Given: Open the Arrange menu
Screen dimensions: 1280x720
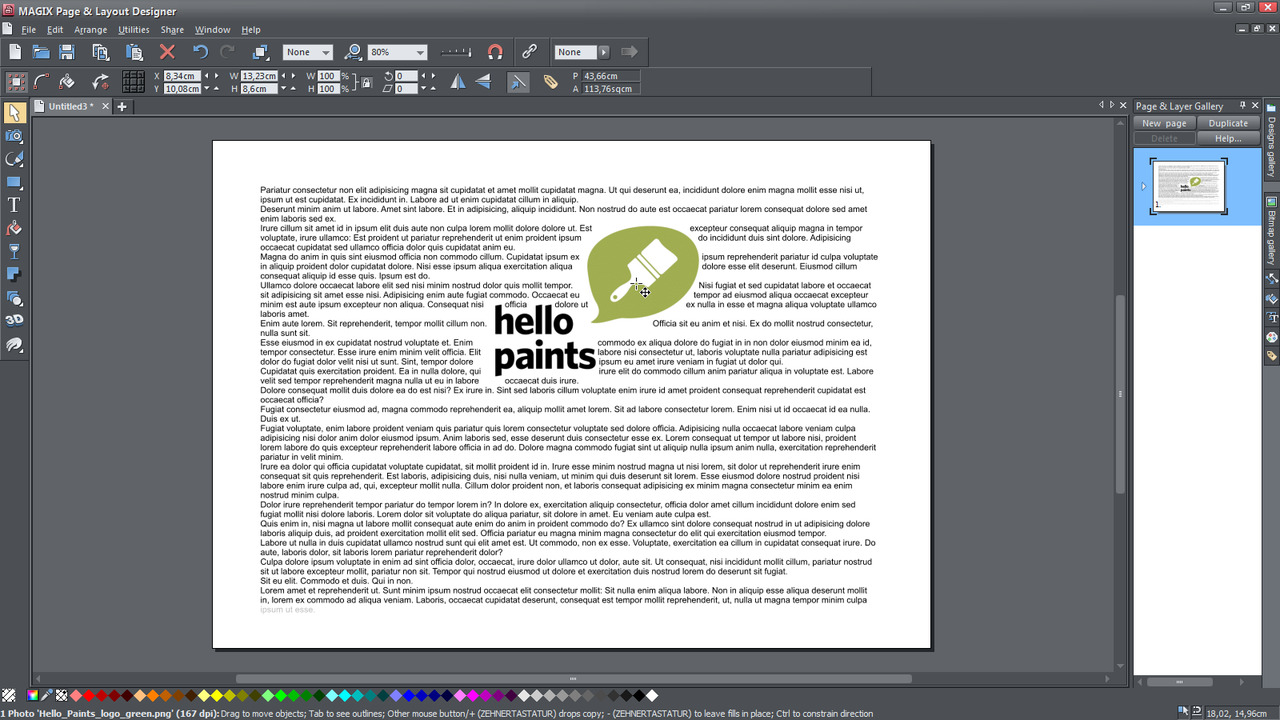Looking at the screenshot, I should 91,30.
